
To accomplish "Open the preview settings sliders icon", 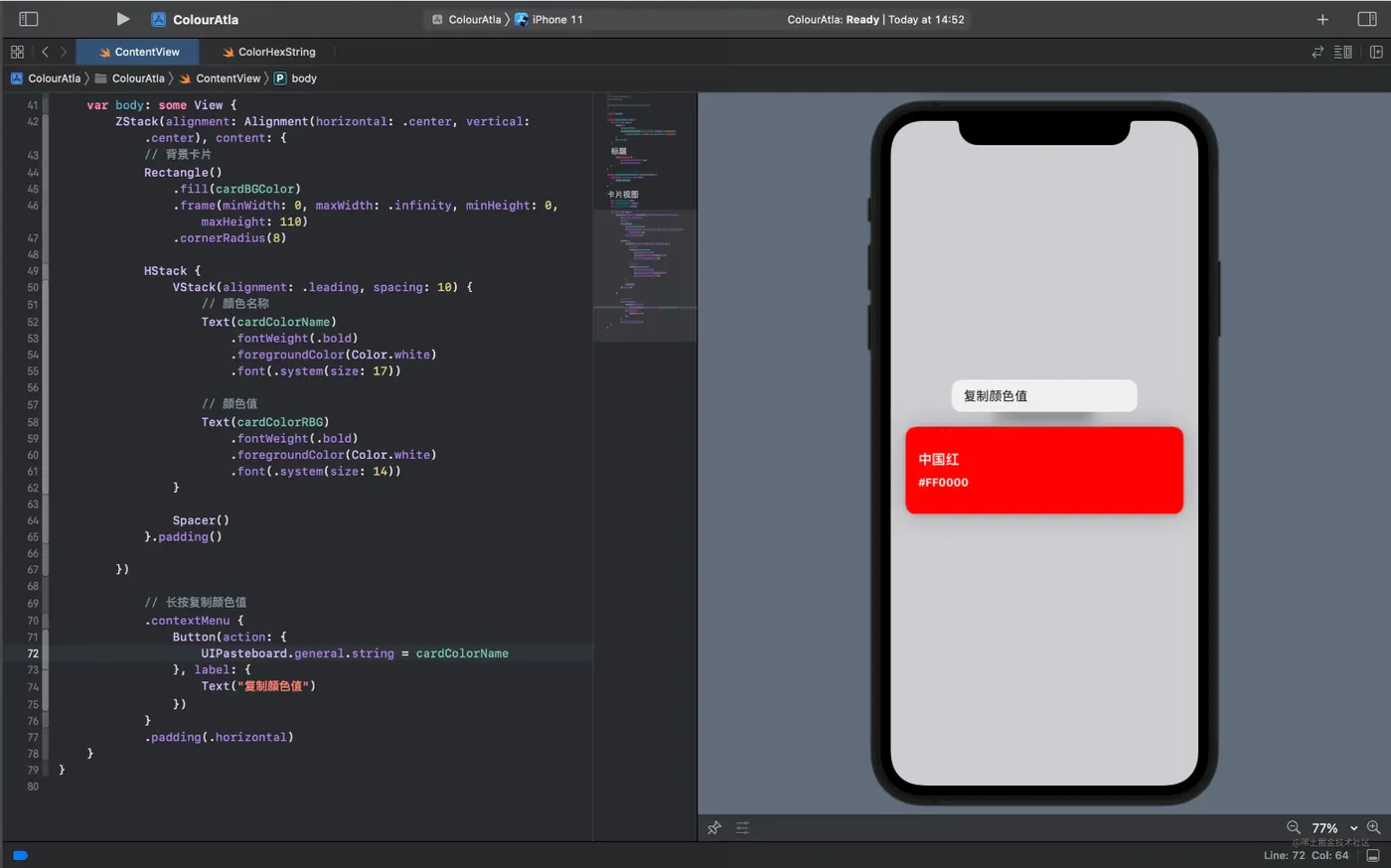I will click(742, 827).
